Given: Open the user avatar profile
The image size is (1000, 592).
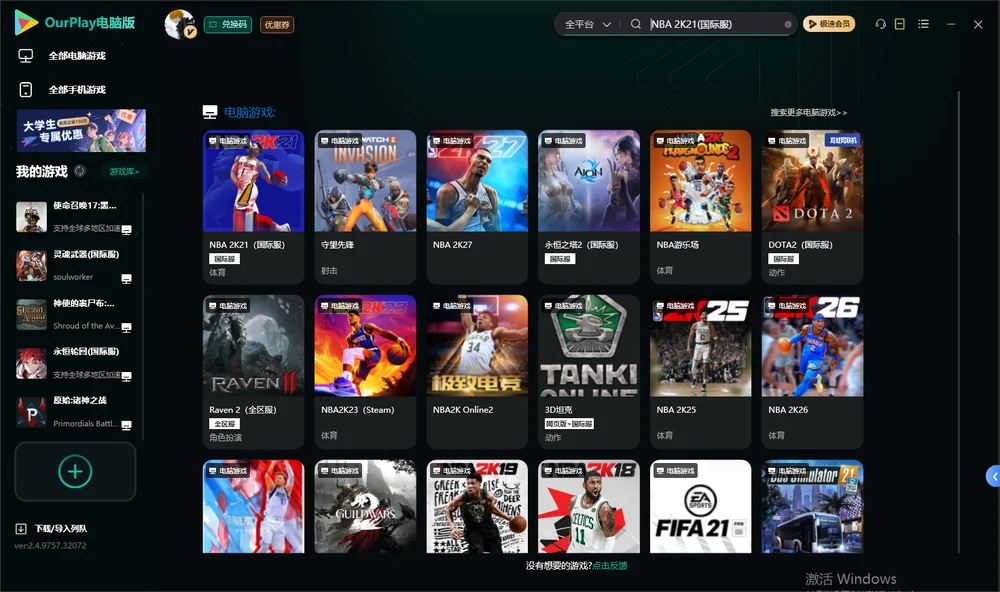Looking at the screenshot, I should (x=180, y=24).
